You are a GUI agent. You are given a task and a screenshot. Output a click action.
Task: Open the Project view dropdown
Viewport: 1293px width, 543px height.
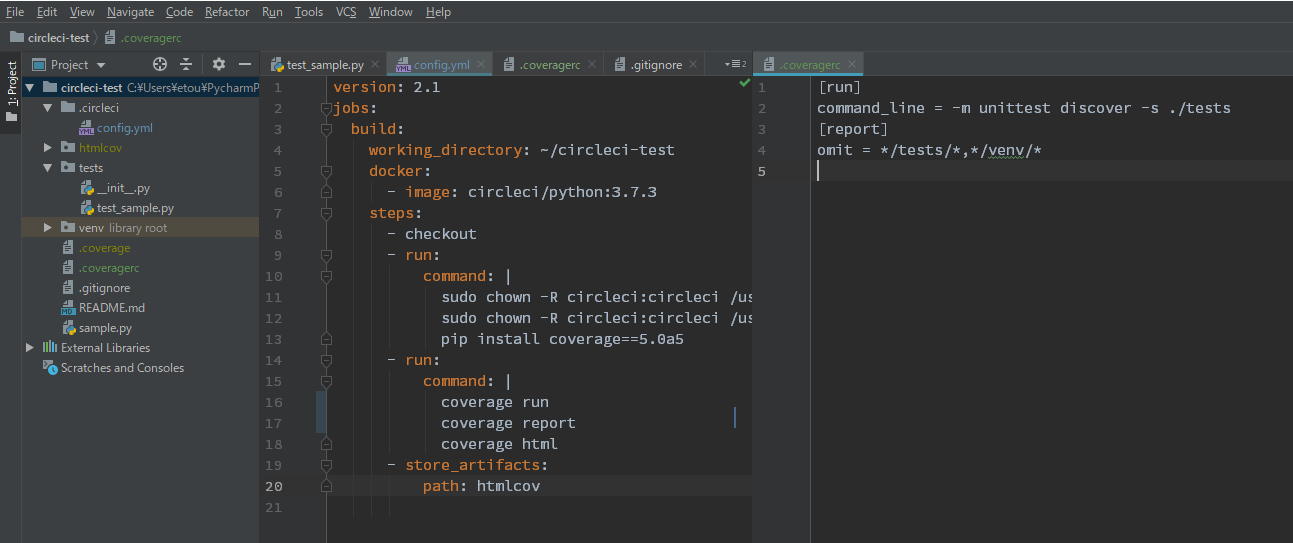(x=69, y=64)
